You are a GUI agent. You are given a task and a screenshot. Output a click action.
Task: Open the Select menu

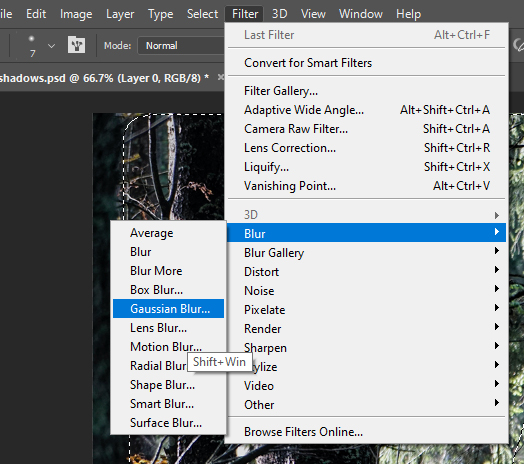click(202, 14)
